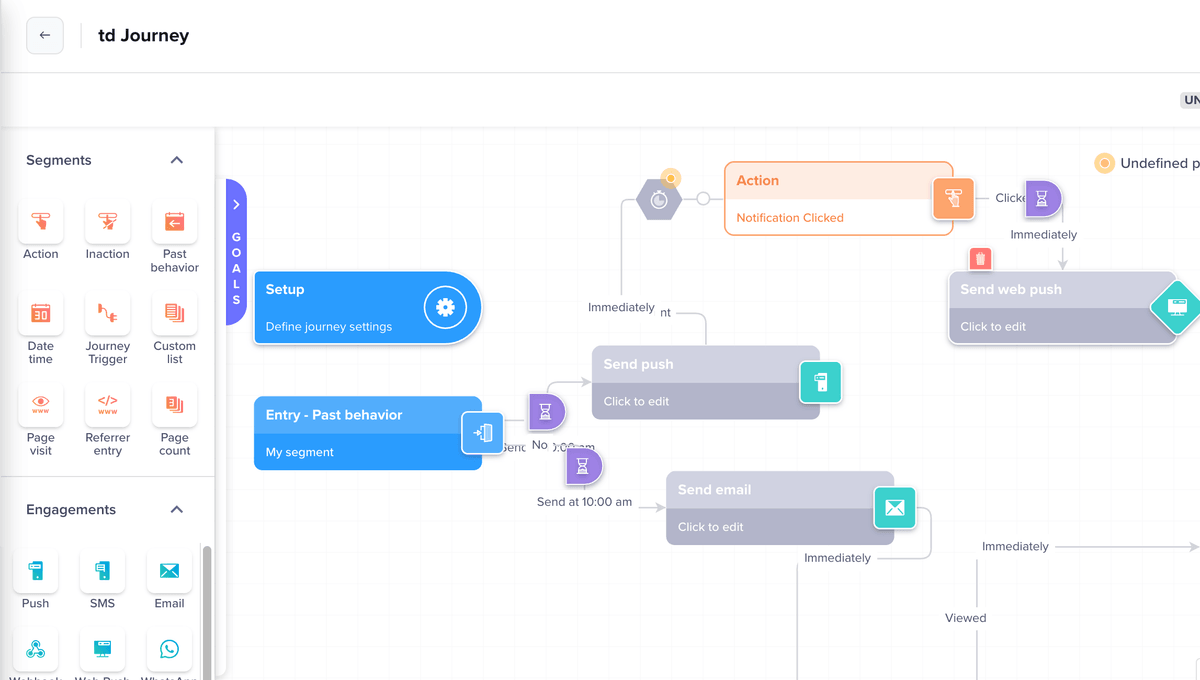Select the Push engagement icon
This screenshot has height=680, width=1200.
coord(36,571)
